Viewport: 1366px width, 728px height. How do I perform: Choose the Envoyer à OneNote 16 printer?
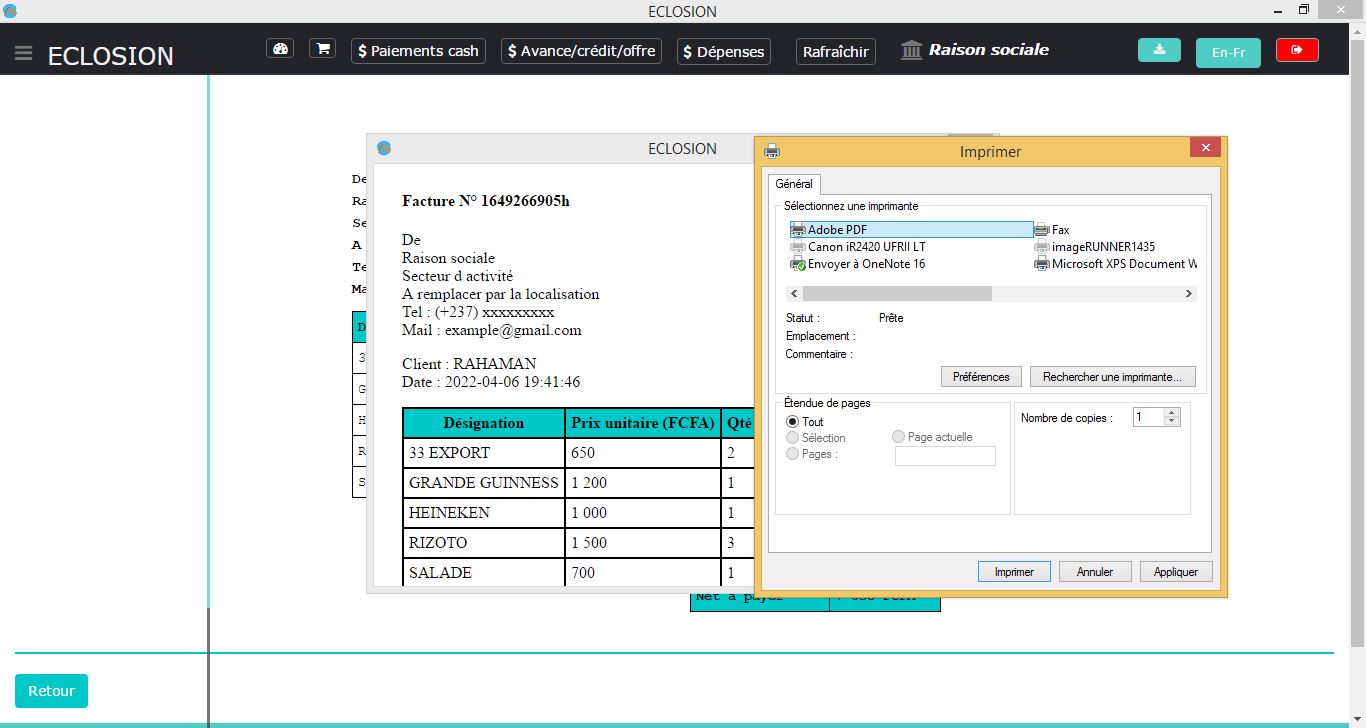click(866, 264)
